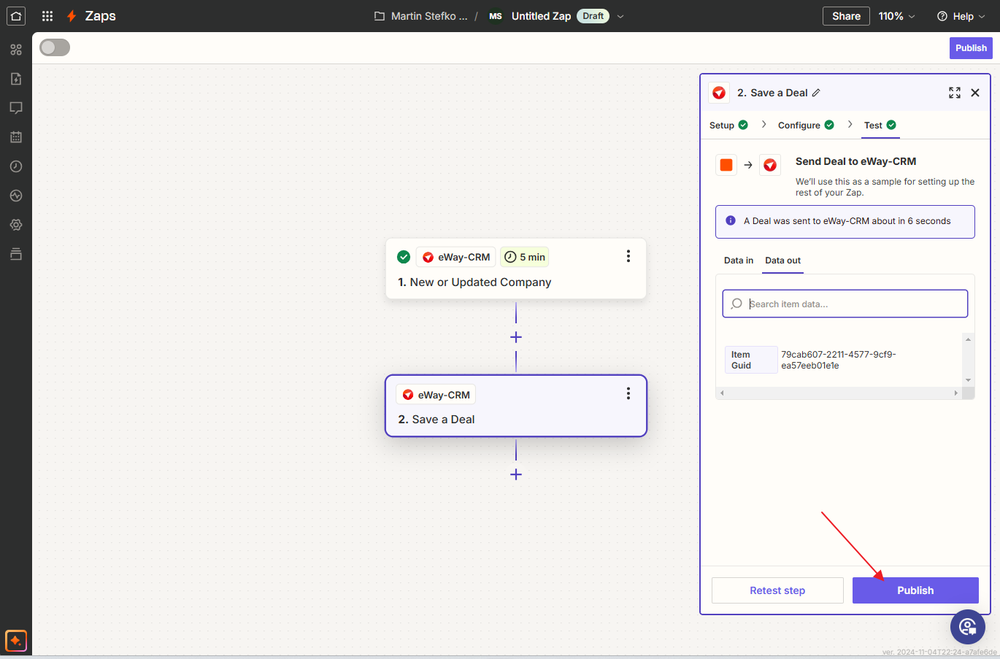Open the activity status sidebar icon
This screenshot has height=659, width=1000.
(x=16, y=196)
